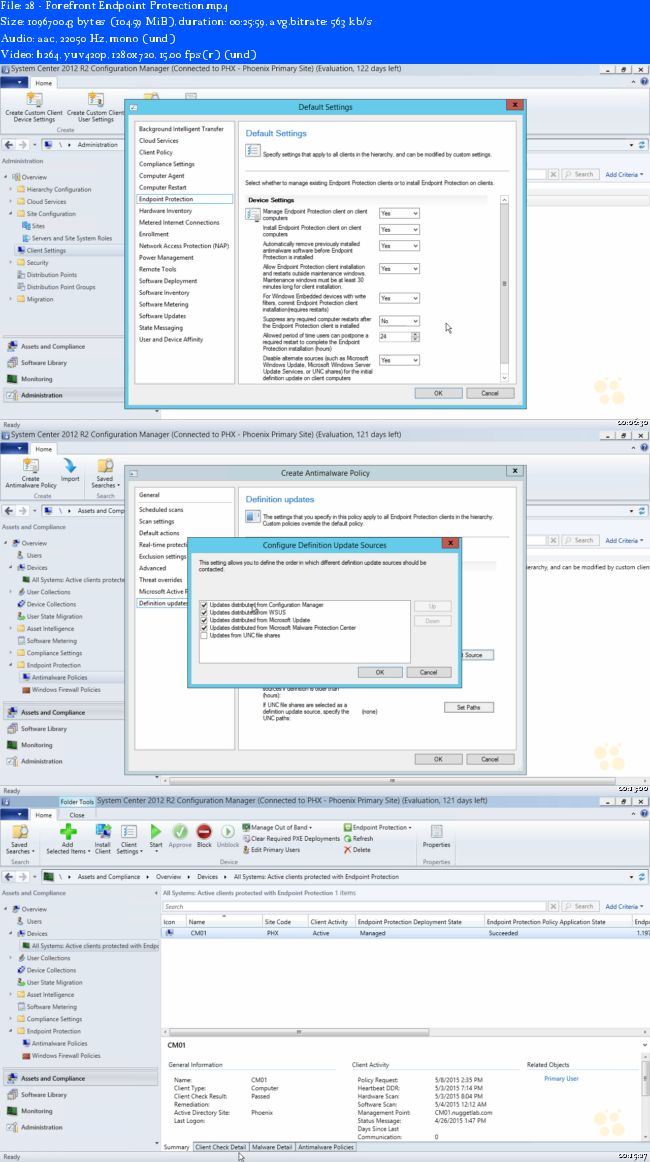Toggle Updates distributed from WSUS checkbox
650x1162 pixels.
pyautogui.click(x=204, y=612)
